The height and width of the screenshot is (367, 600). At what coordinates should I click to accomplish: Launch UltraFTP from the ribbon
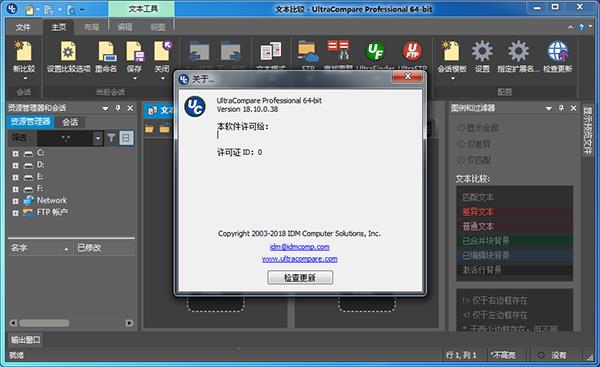(412, 52)
